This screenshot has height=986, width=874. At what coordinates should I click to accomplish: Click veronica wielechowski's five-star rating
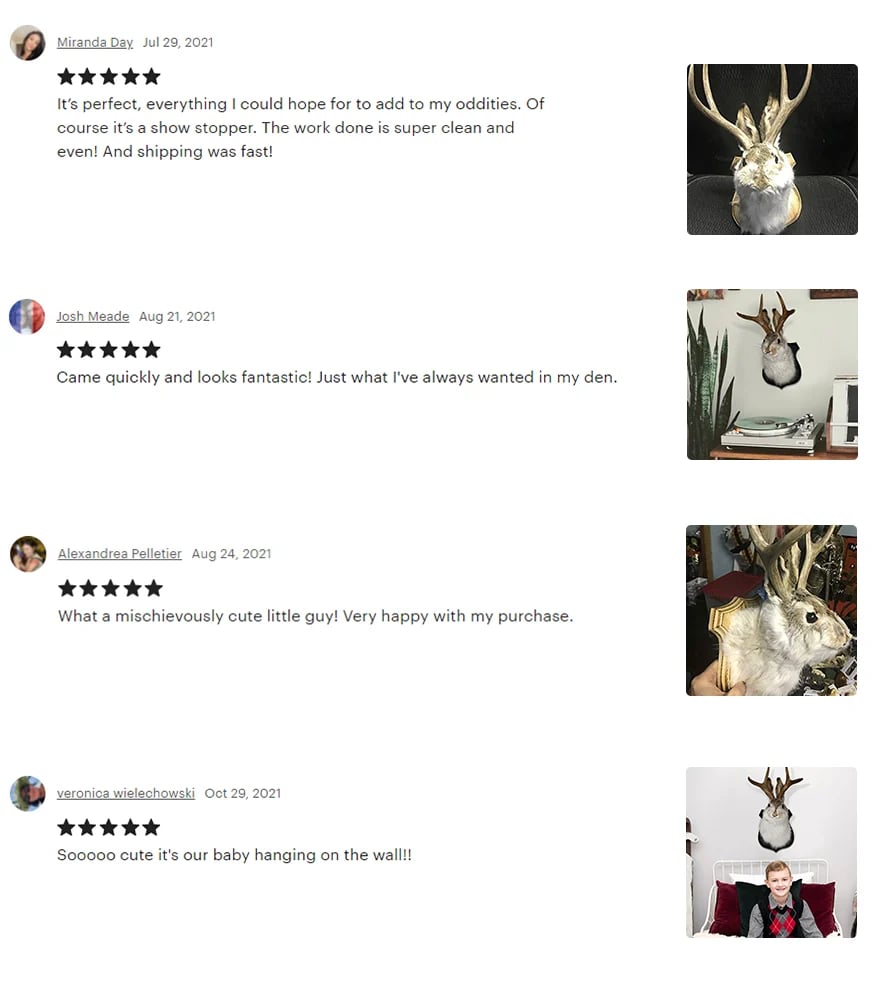109,828
